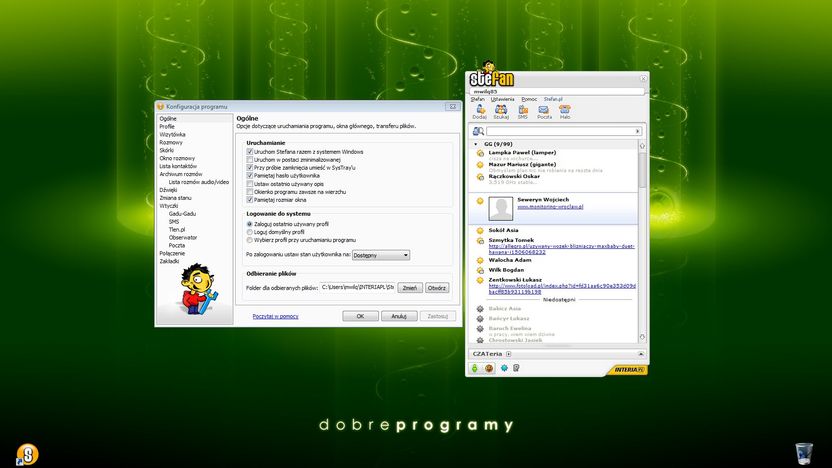Viewport: 832px width, 468px height.
Task: Click arrow at right of contact search field
Action: point(638,131)
